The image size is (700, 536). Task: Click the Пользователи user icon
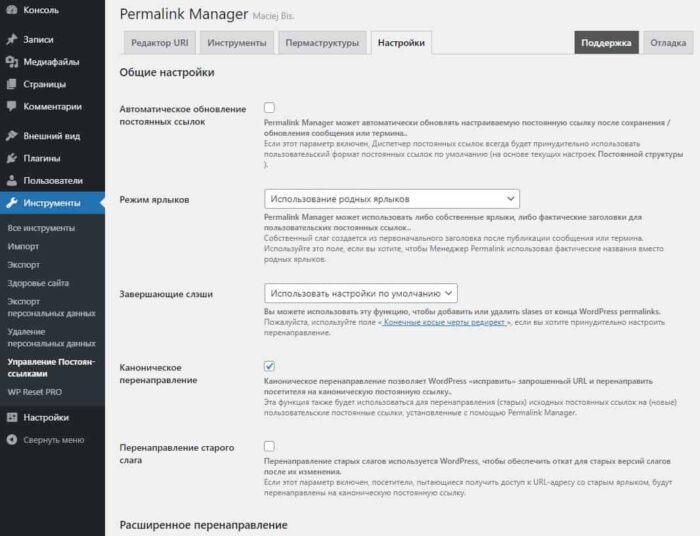coord(11,181)
